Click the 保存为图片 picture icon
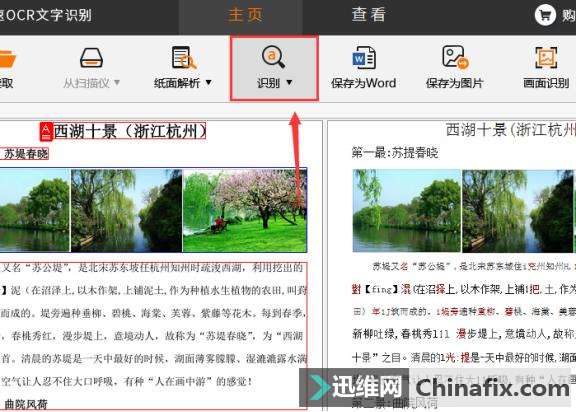This screenshot has width=576, height=412. (x=456, y=58)
